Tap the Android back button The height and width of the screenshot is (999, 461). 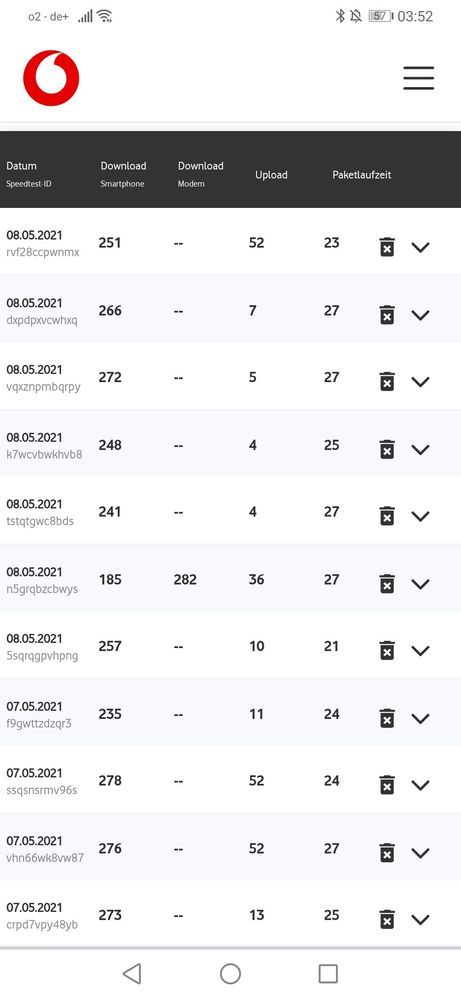[x=132, y=973]
